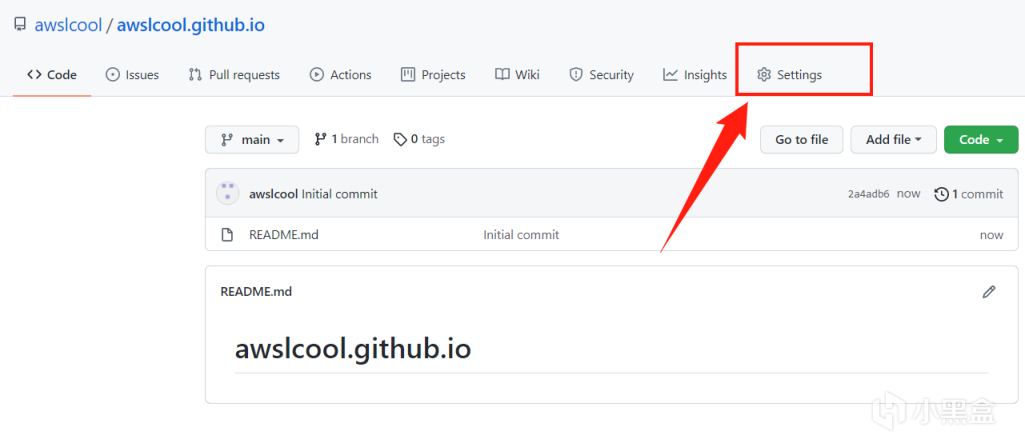Open commit hash 2a4adb6 link
Image resolution: width=1025 pixels, height=443 pixels.
[868, 194]
